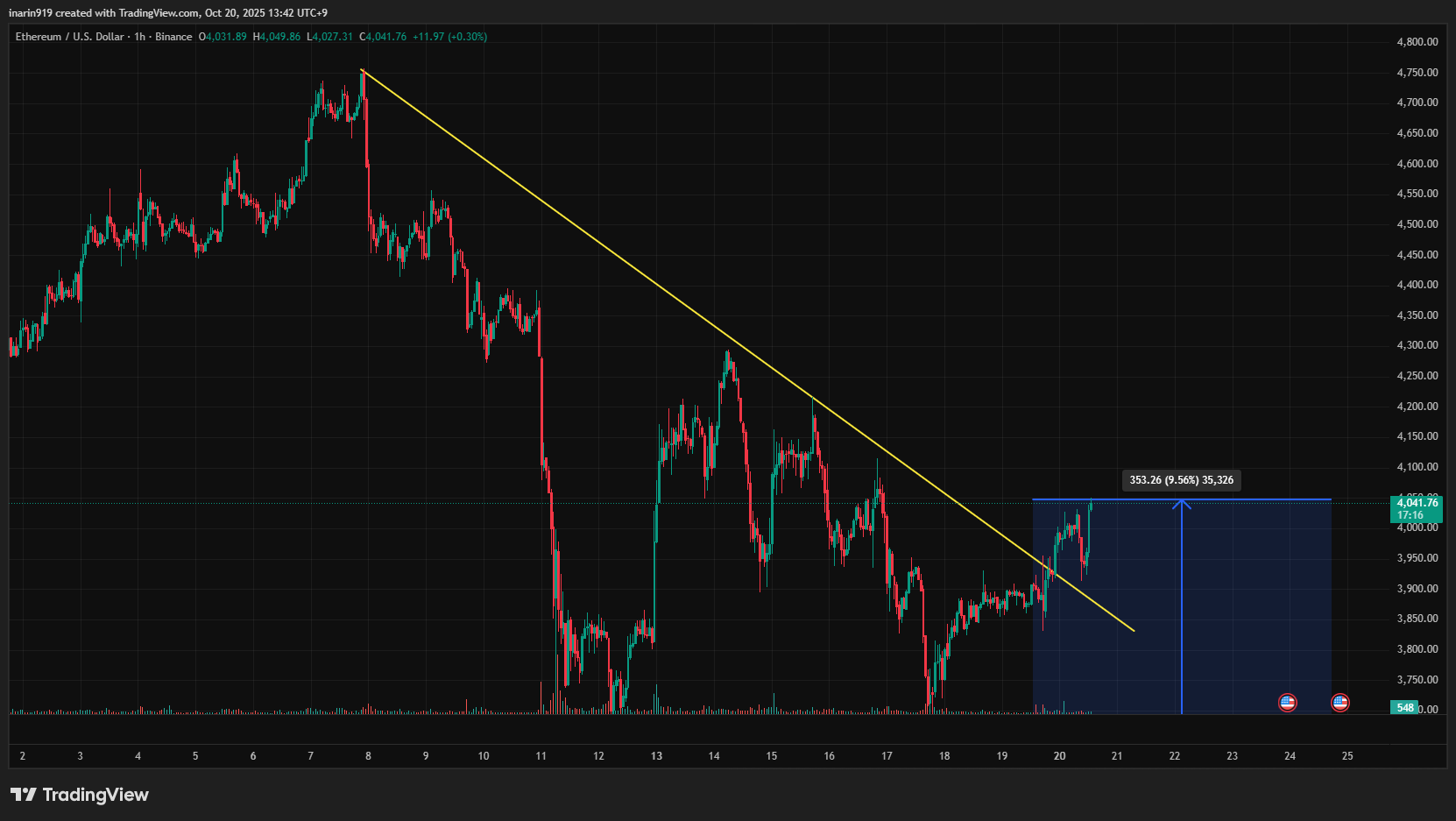Click the right US flag economic event icon
1456x821 pixels.
coord(1339,702)
